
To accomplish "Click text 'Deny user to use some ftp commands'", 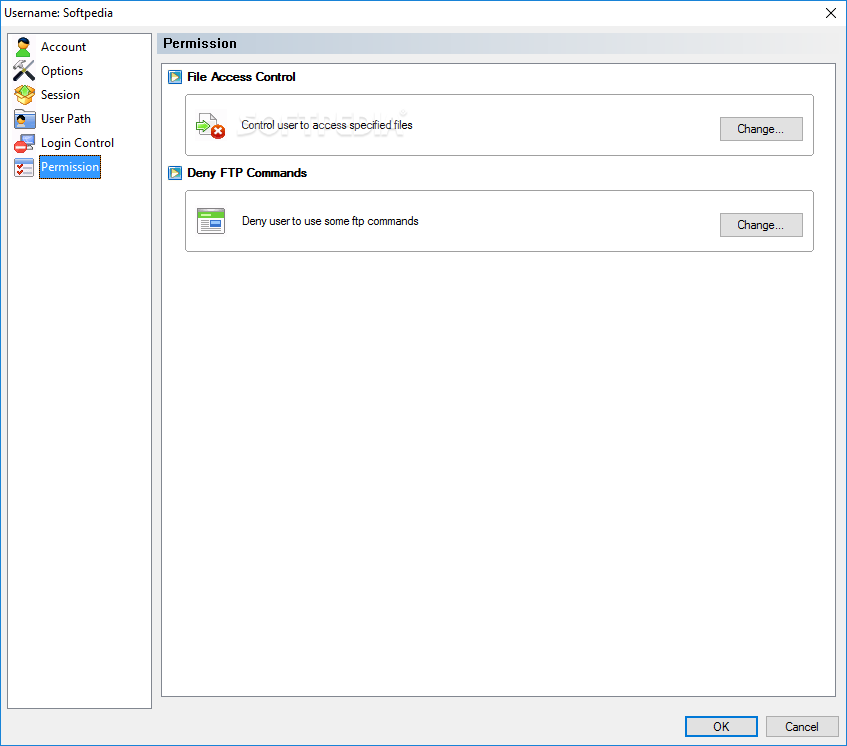I will (330, 221).
